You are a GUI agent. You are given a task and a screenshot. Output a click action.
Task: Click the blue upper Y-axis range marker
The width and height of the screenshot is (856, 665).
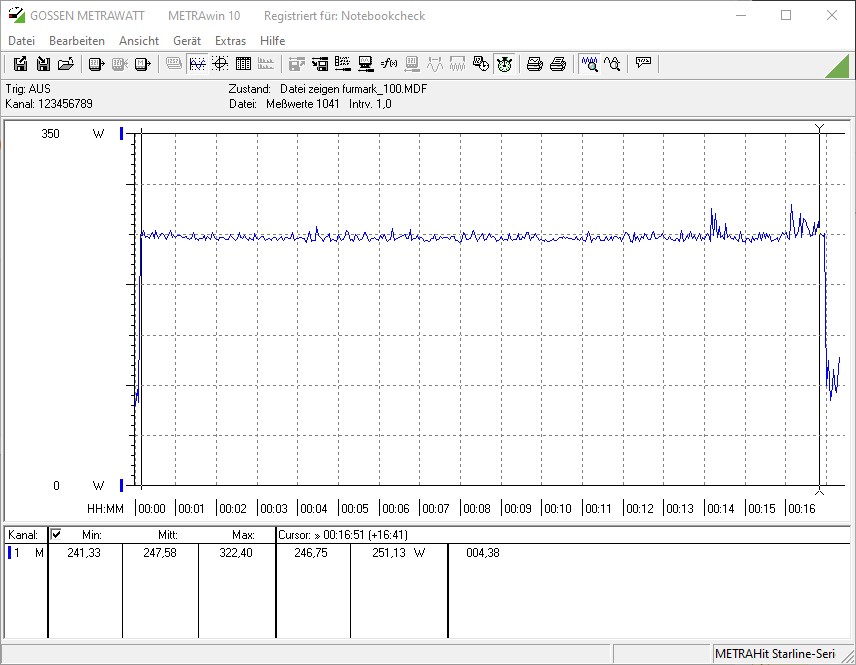122,133
